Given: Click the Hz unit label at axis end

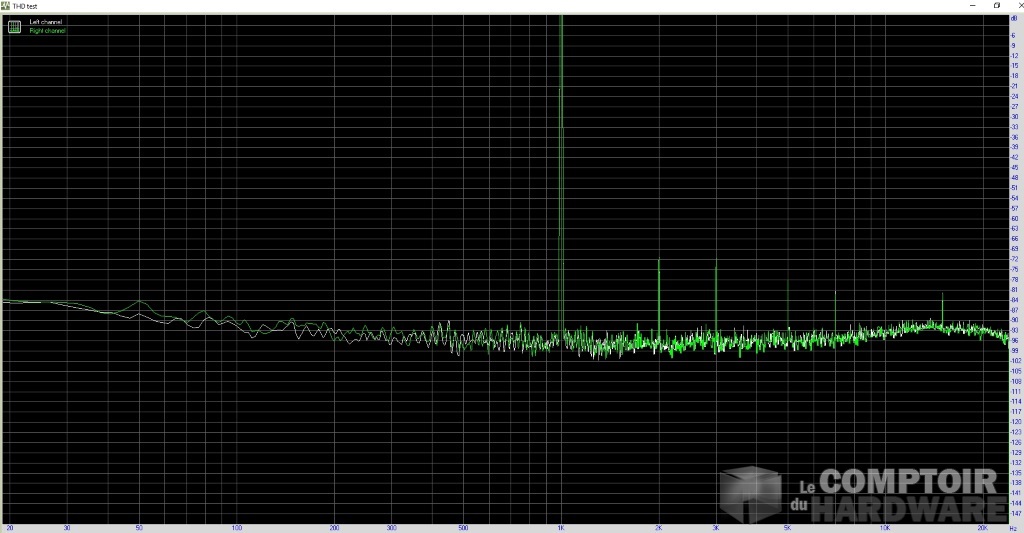Looking at the screenshot, I should pyautogui.click(x=1013, y=528).
